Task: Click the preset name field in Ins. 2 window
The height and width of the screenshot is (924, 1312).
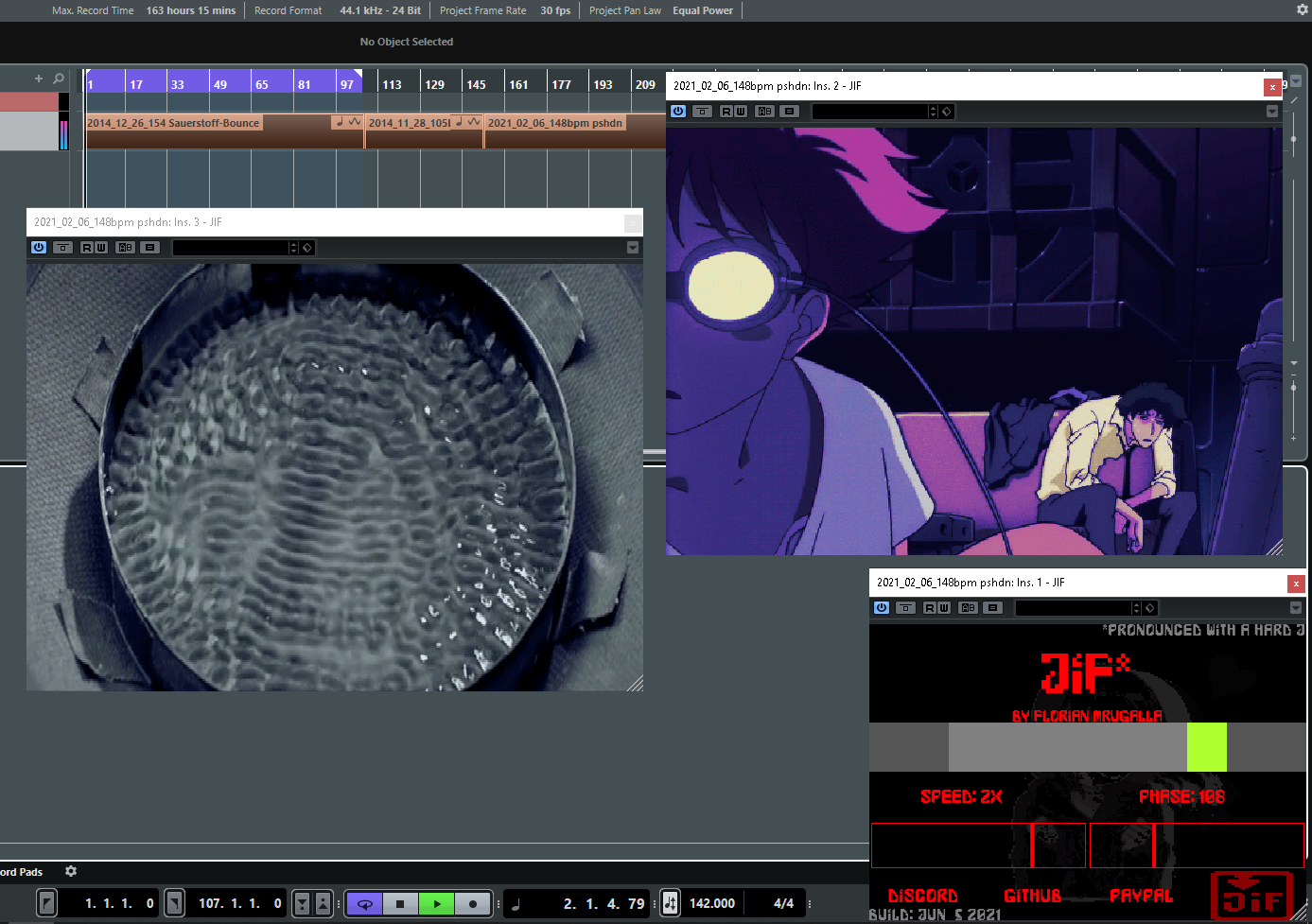Action: (x=870, y=112)
